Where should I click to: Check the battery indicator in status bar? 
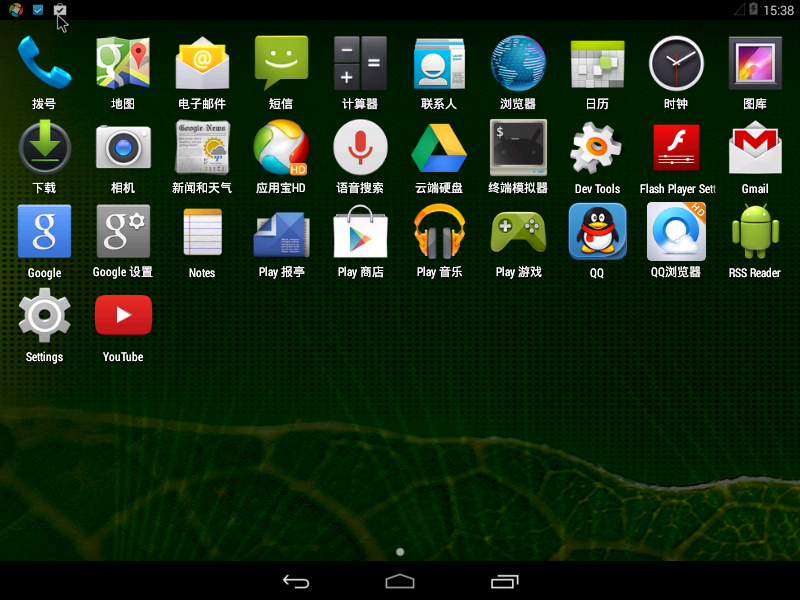coord(753,9)
